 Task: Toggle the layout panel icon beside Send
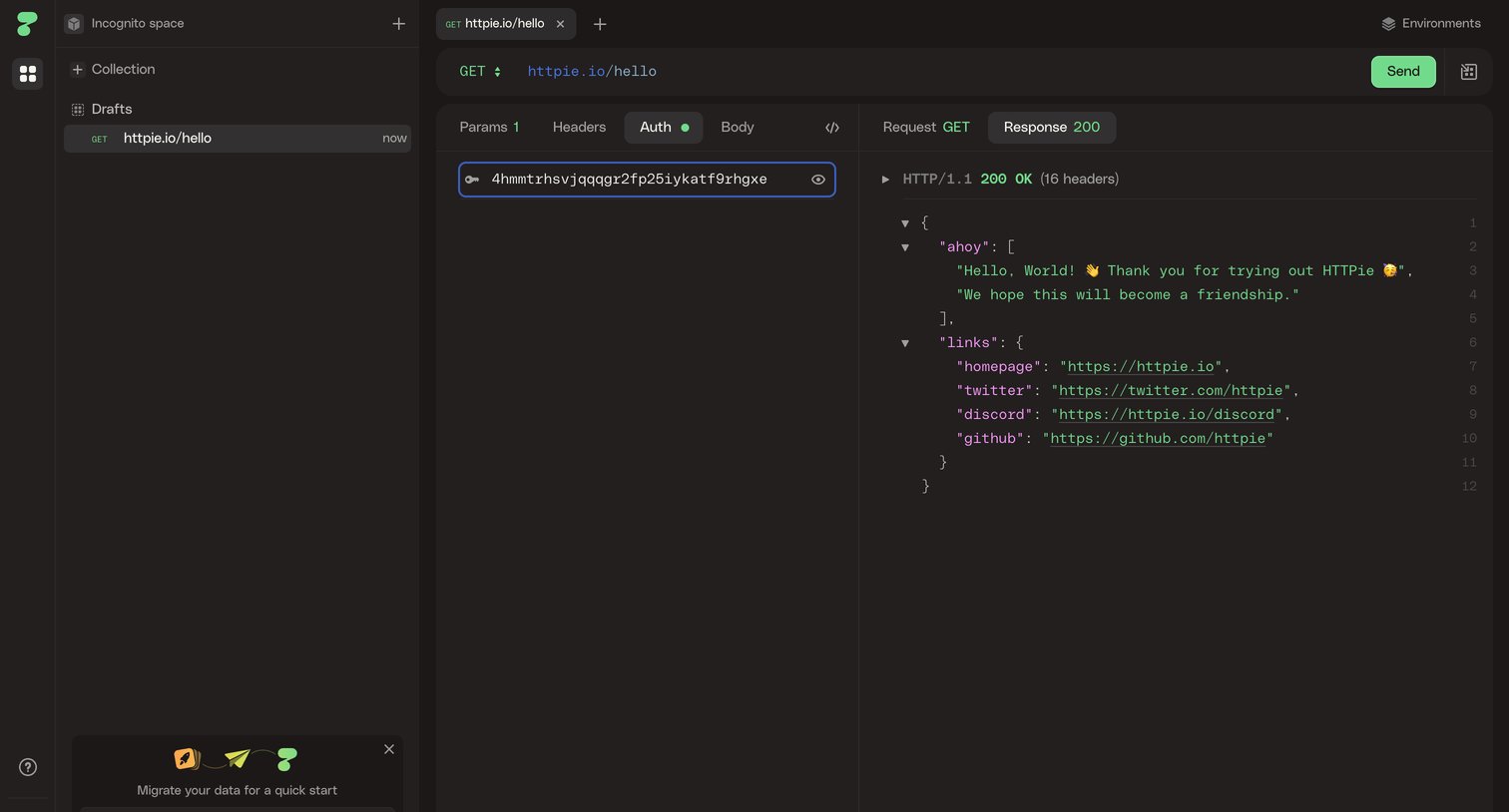(1469, 72)
